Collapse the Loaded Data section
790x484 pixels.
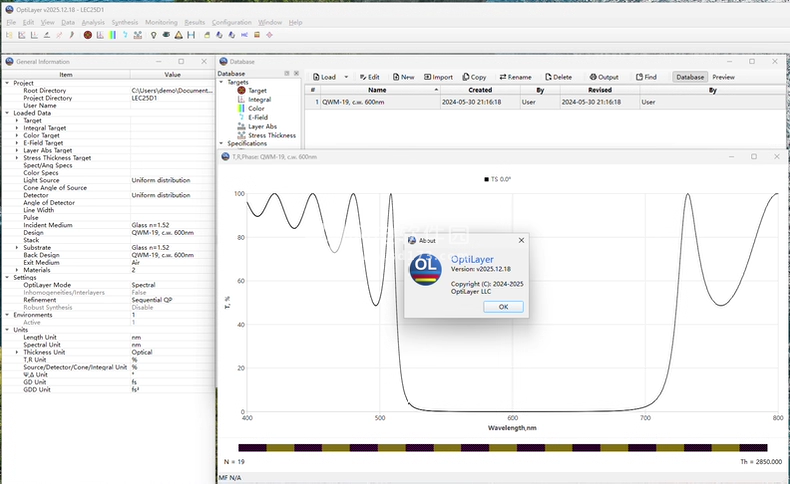click(x=6, y=113)
